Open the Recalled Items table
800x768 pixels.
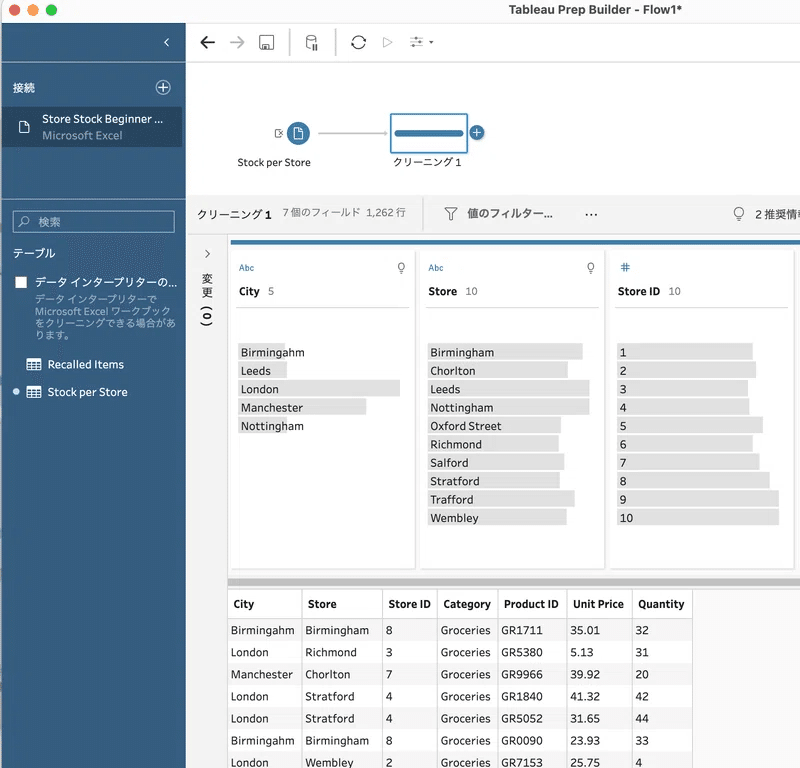pyautogui.click(x=86, y=364)
